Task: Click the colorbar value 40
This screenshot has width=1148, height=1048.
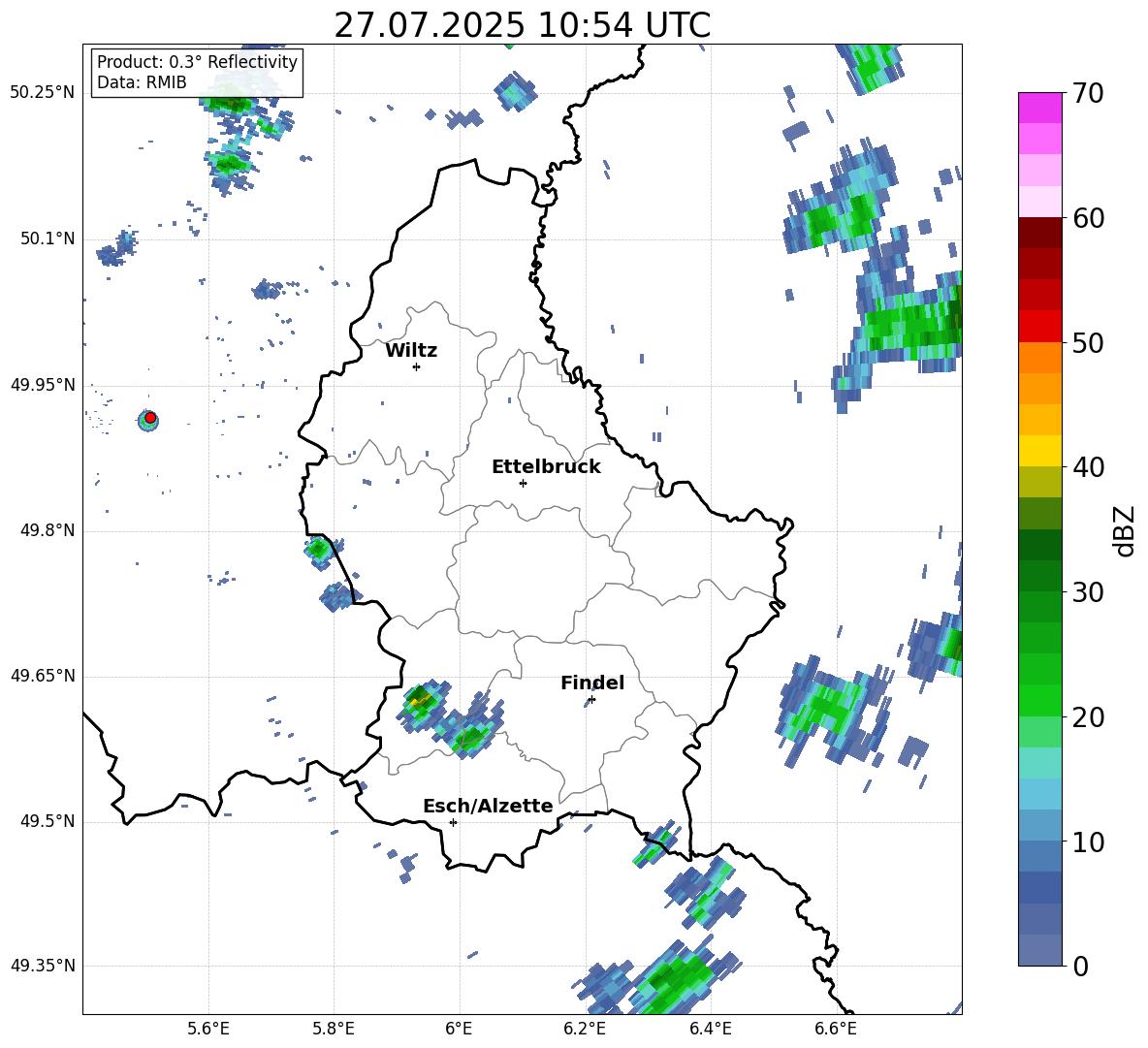Action: coord(1088,467)
